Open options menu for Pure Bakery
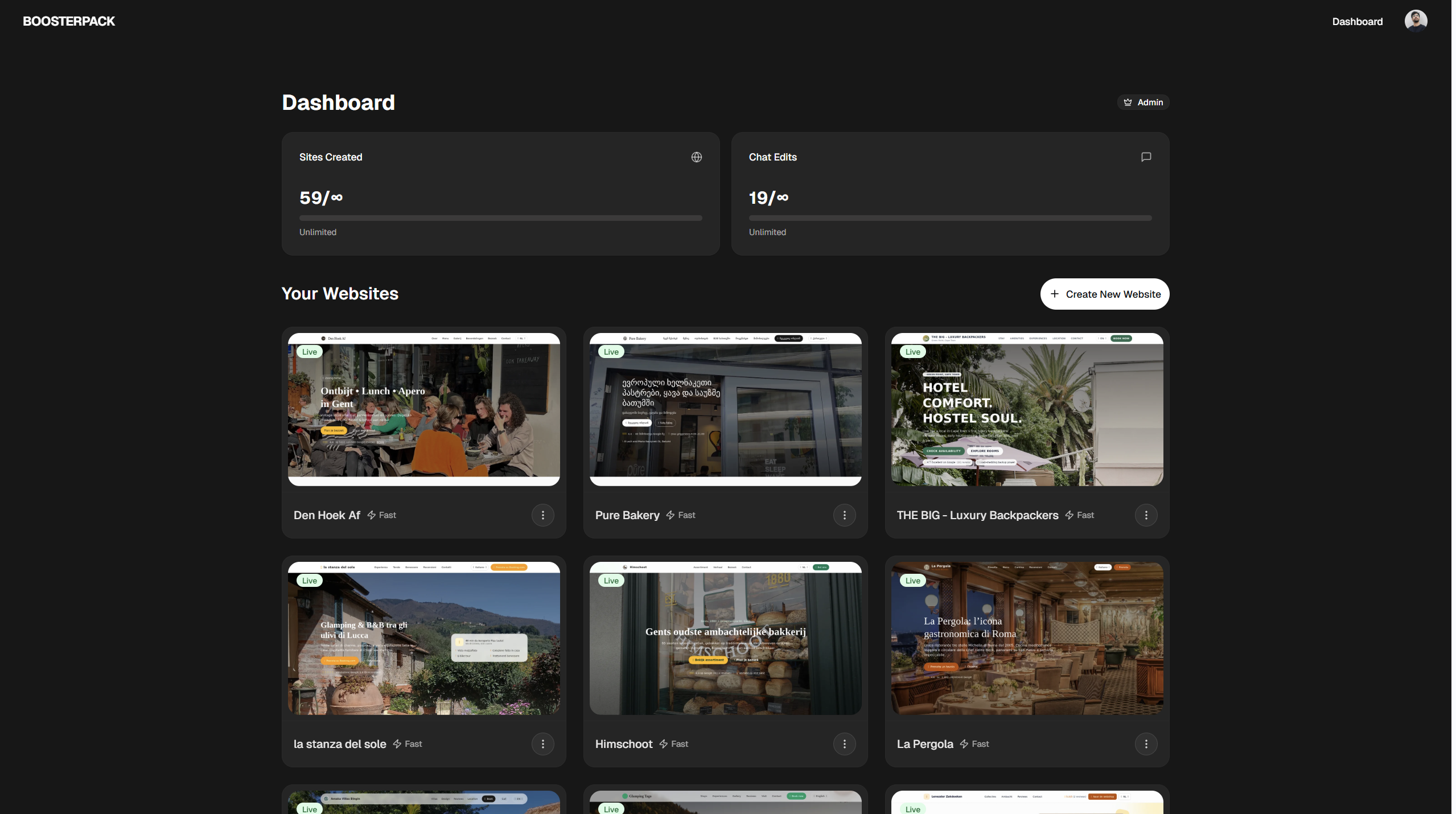1456x814 pixels. [x=844, y=515]
